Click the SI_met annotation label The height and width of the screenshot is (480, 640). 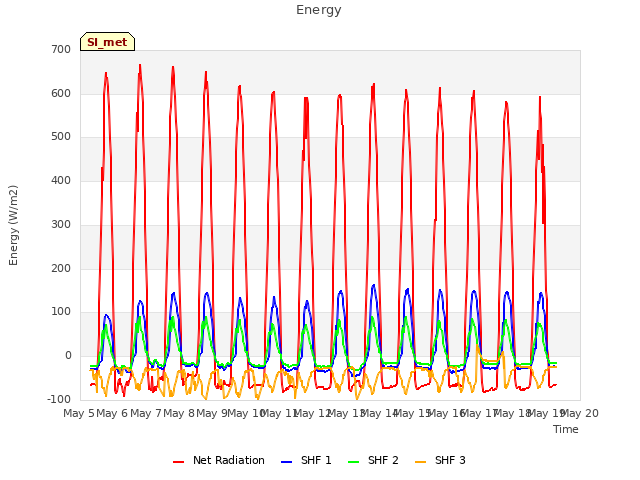click(107, 42)
